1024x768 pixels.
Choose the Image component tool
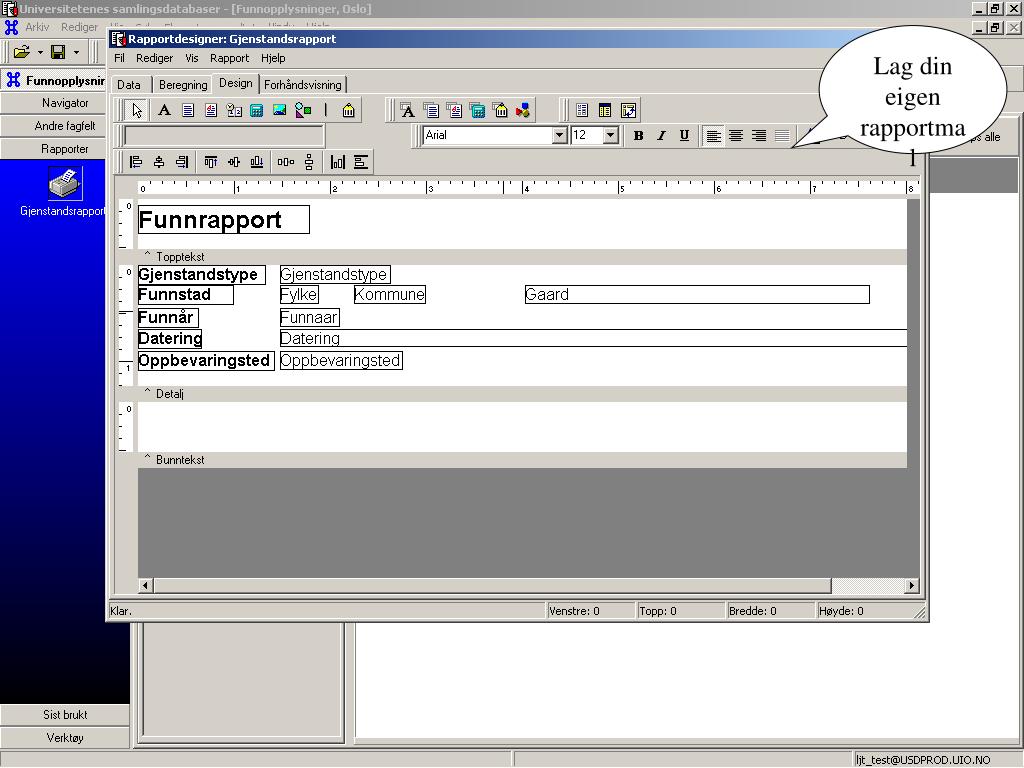pyautogui.click(x=280, y=110)
